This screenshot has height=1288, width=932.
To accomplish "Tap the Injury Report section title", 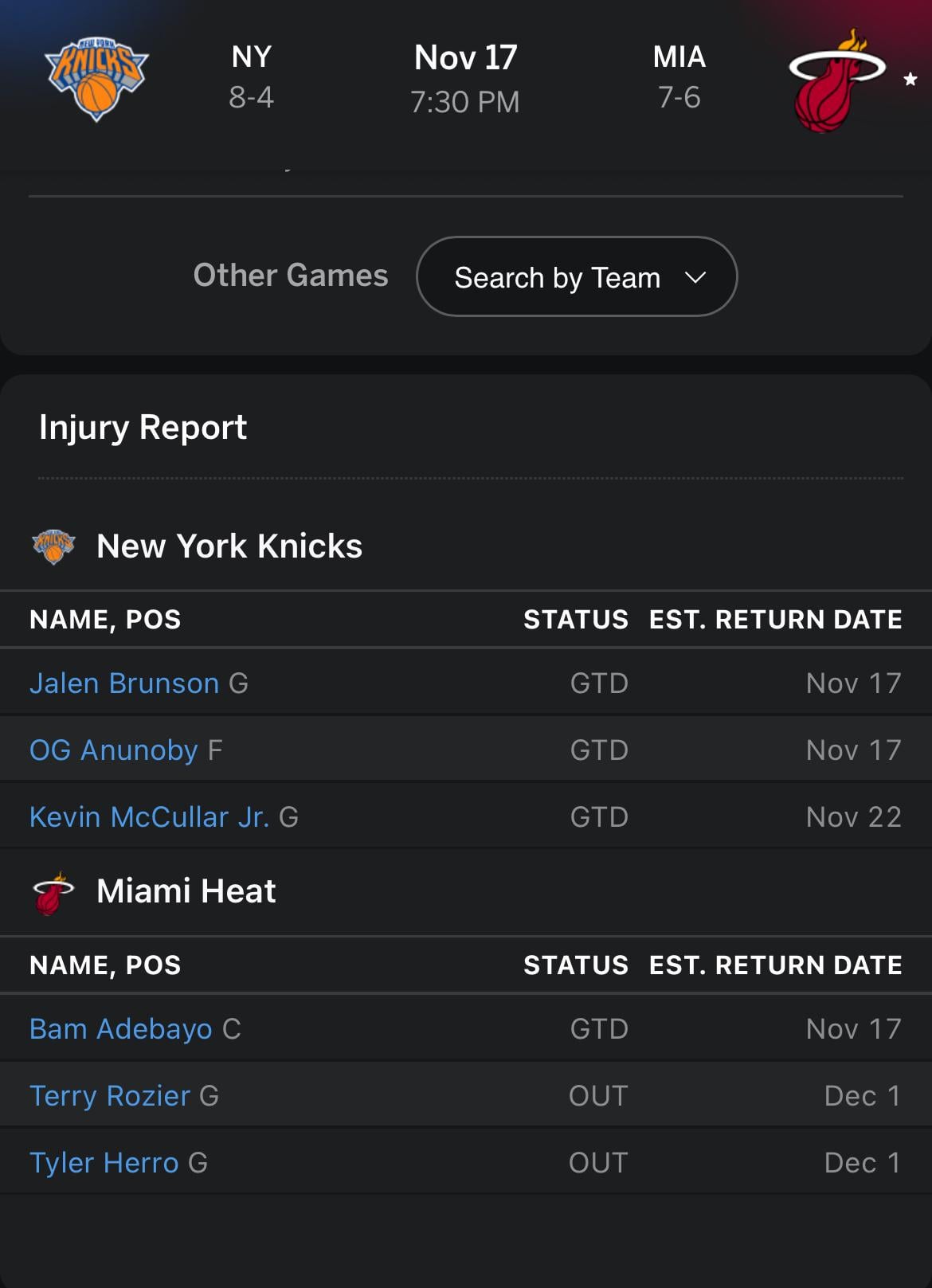I will [x=143, y=428].
